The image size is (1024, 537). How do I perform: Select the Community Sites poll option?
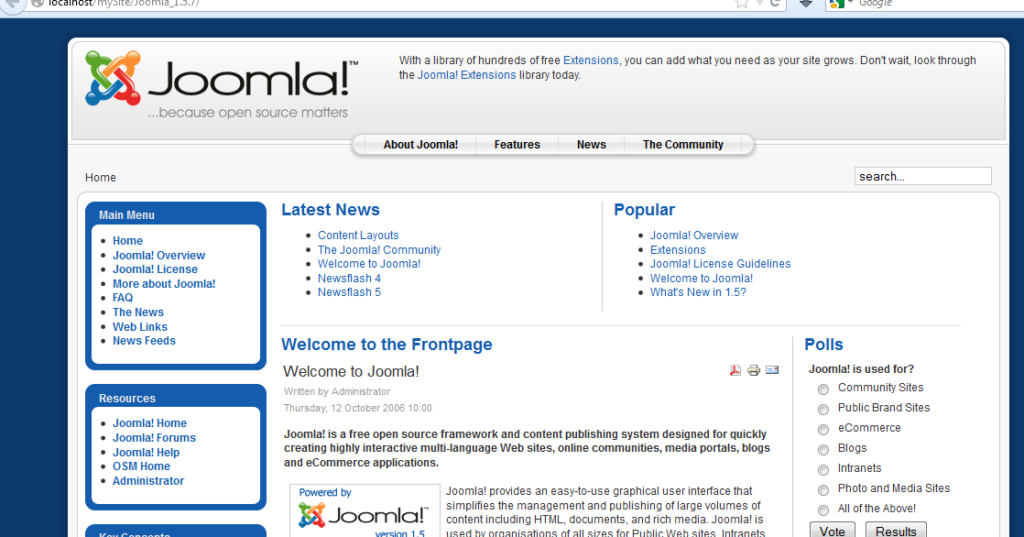[823, 389]
